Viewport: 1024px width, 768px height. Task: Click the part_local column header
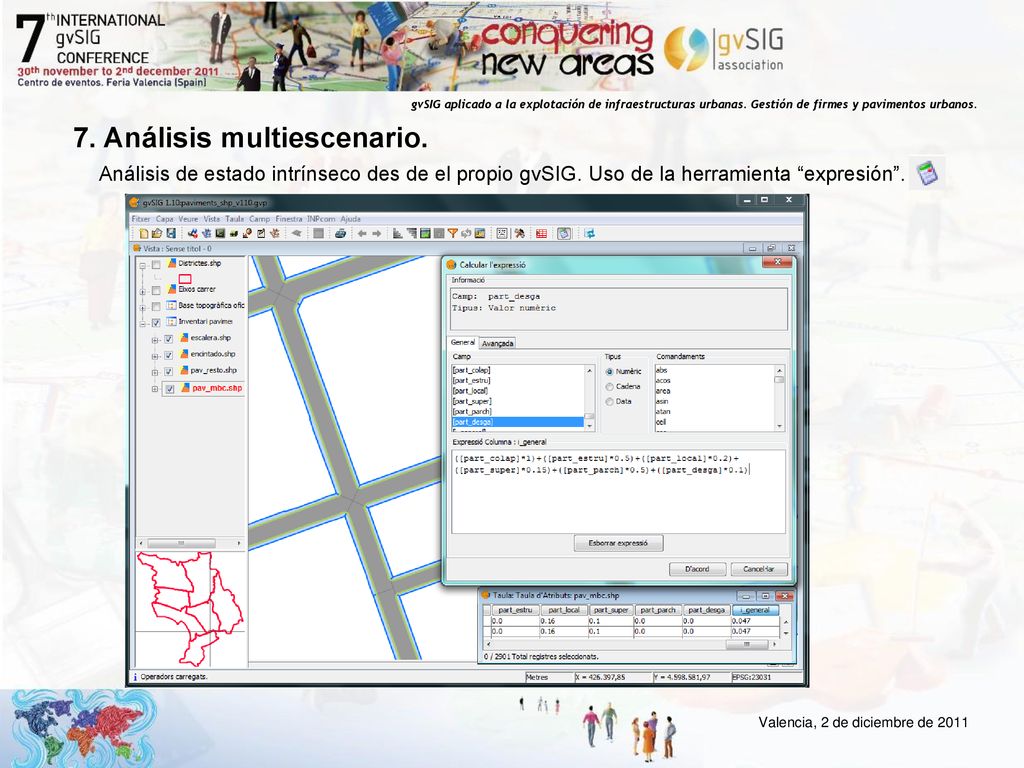pos(564,610)
